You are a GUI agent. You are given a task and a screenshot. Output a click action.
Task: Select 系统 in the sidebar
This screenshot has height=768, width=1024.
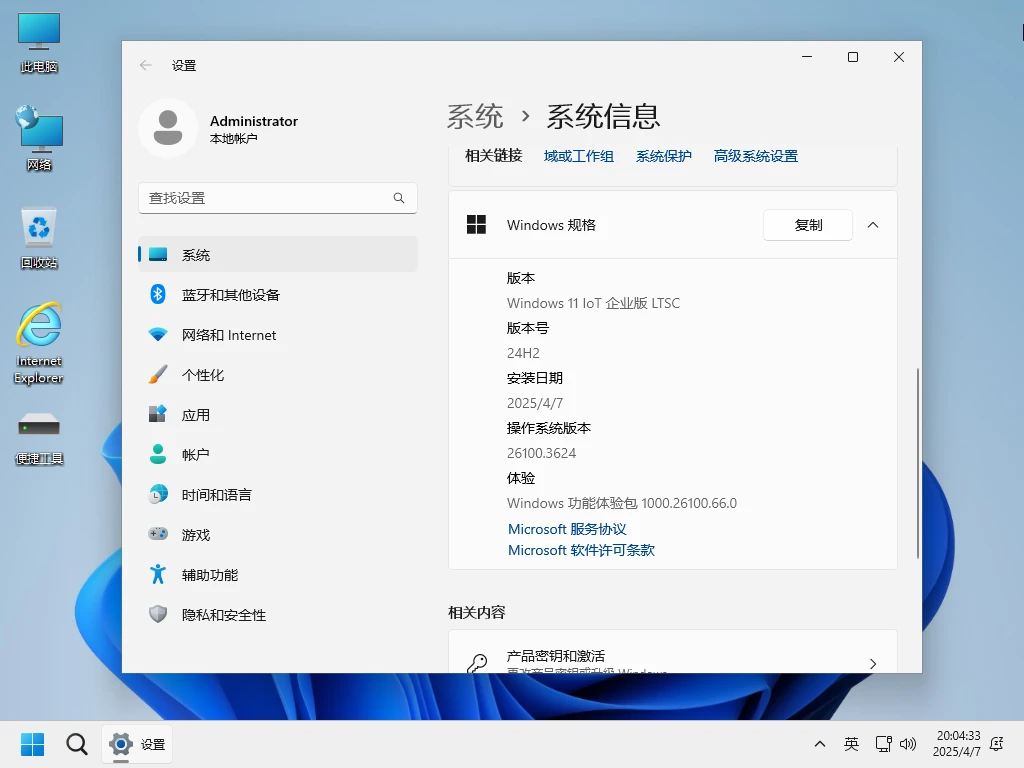coord(196,255)
